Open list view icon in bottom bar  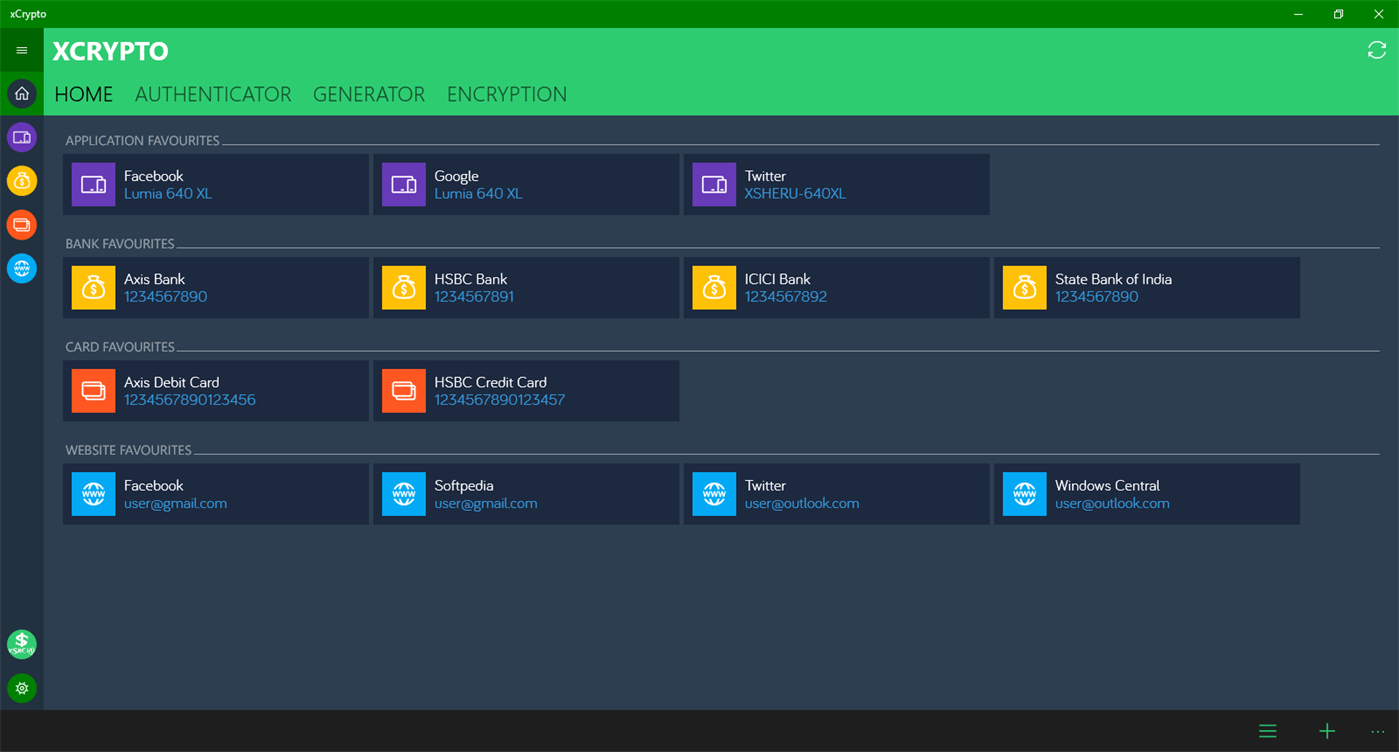[x=1267, y=731]
